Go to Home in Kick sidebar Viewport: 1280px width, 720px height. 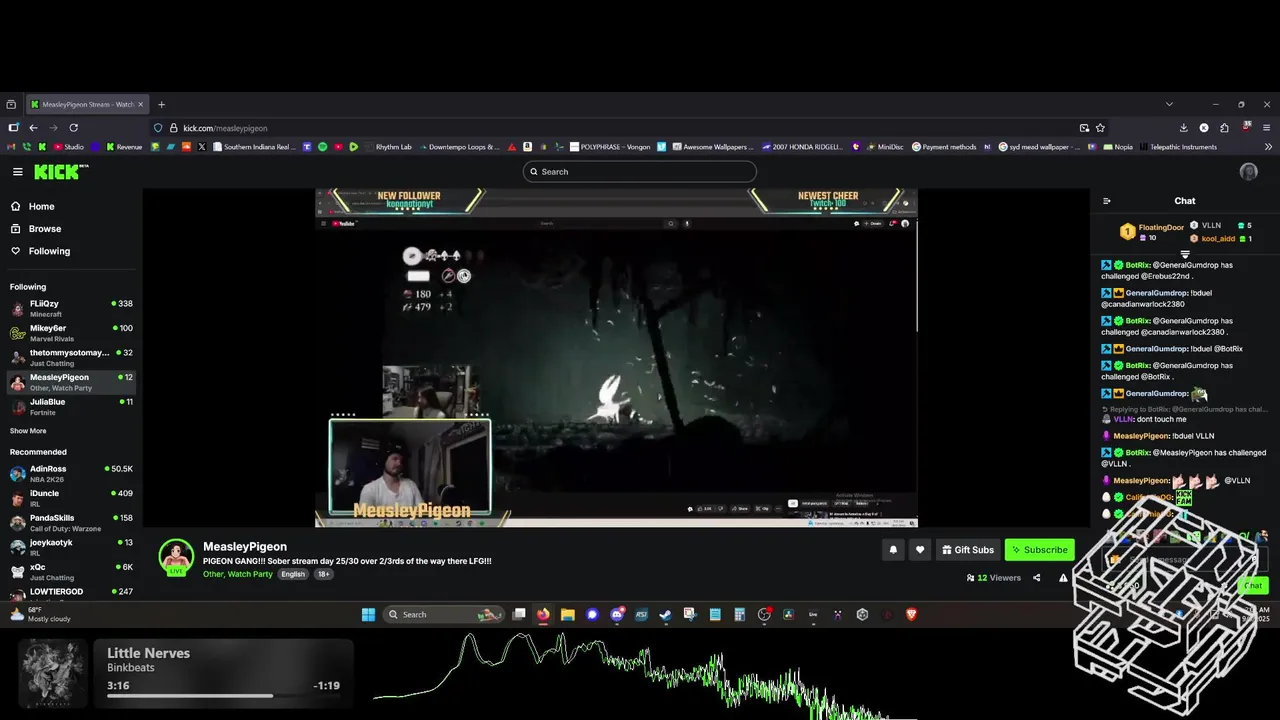click(x=42, y=206)
